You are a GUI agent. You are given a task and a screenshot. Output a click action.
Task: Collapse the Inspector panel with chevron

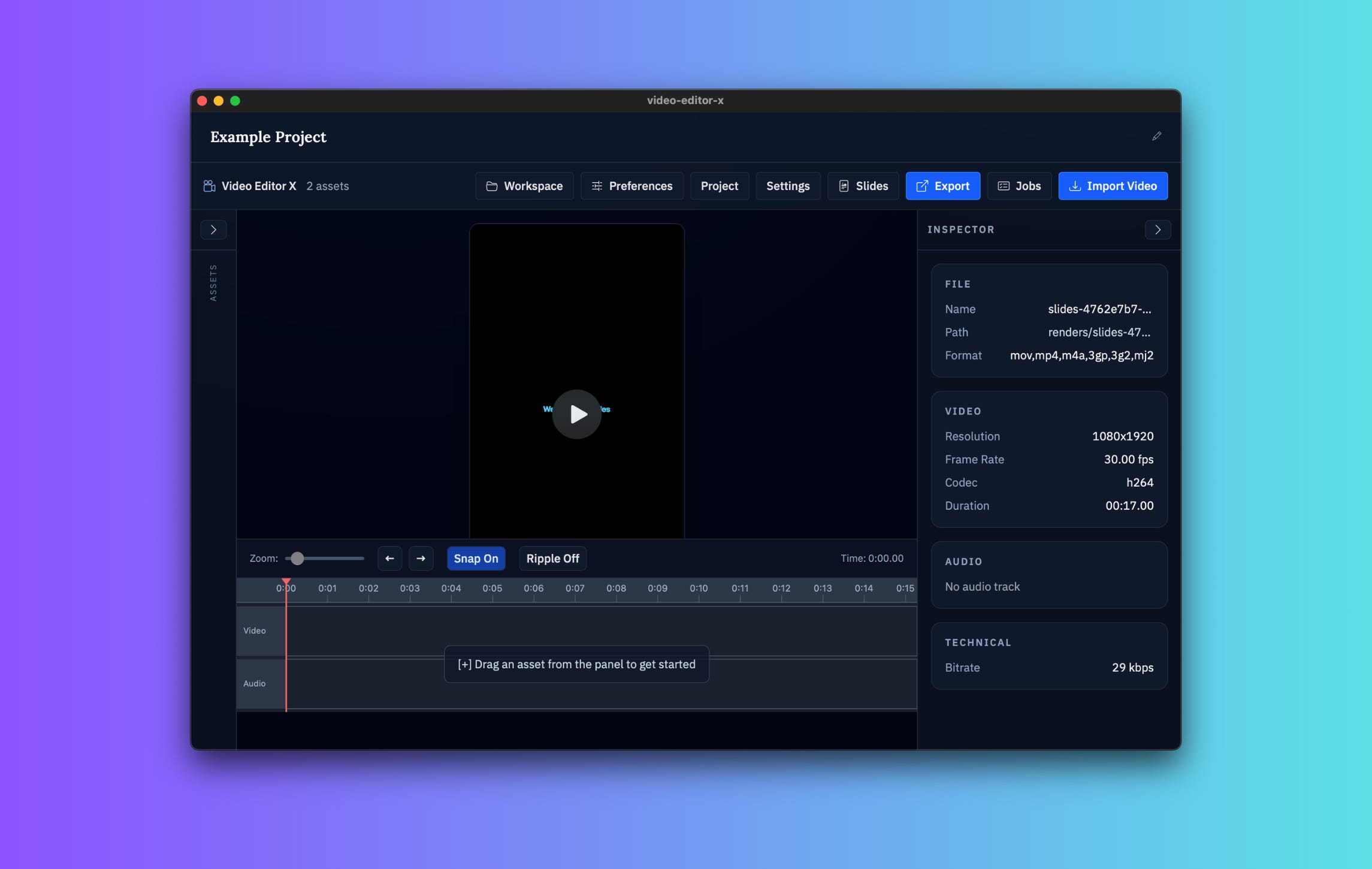click(x=1158, y=230)
